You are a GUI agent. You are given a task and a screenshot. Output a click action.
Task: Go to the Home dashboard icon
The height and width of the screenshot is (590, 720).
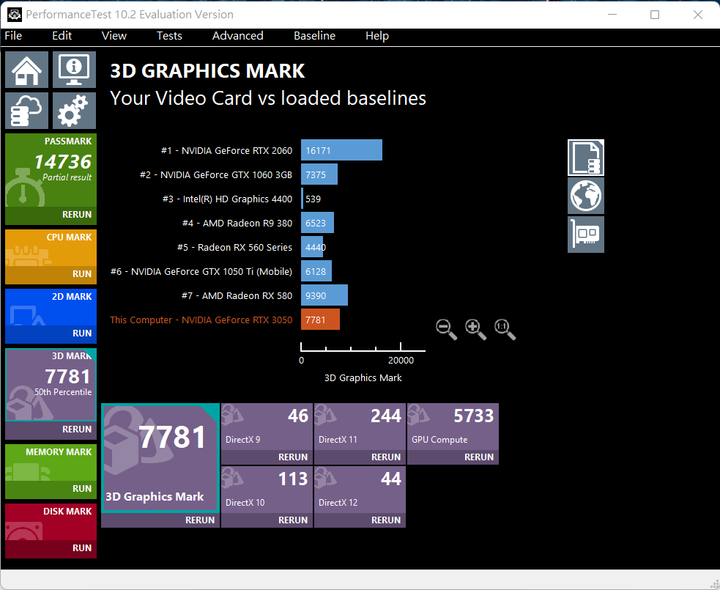click(x=27, y=69)
